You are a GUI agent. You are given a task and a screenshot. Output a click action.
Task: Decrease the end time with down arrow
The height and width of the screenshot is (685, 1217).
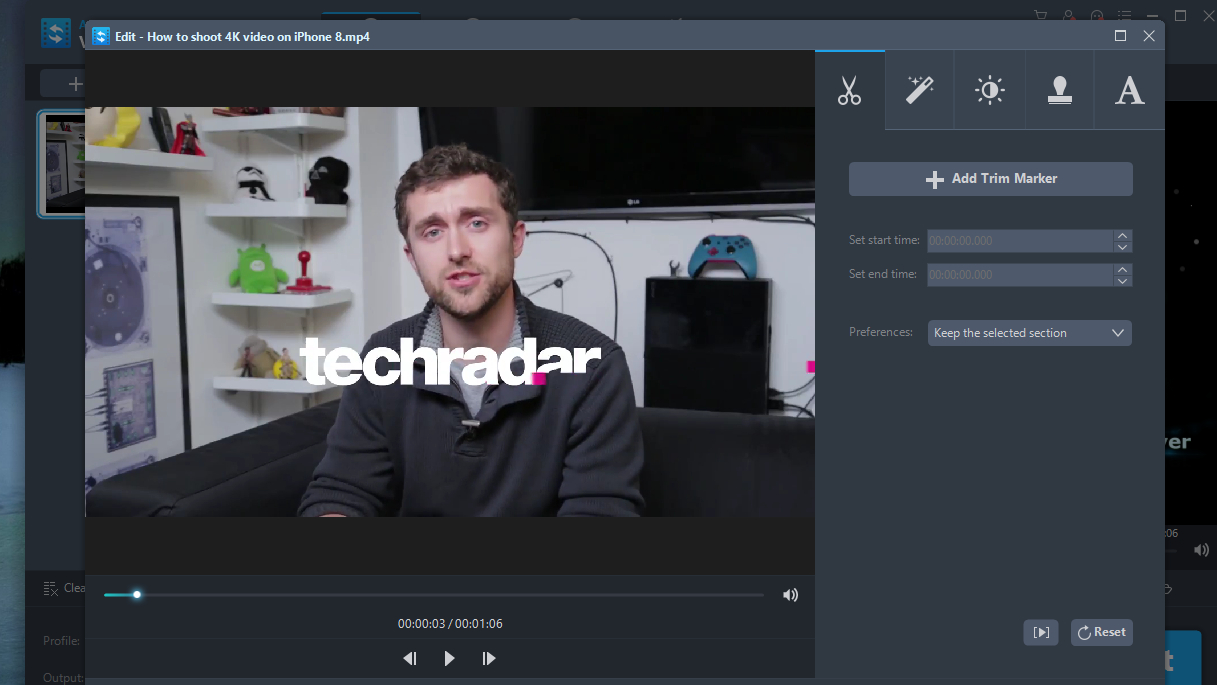[x=1122, y=281]
